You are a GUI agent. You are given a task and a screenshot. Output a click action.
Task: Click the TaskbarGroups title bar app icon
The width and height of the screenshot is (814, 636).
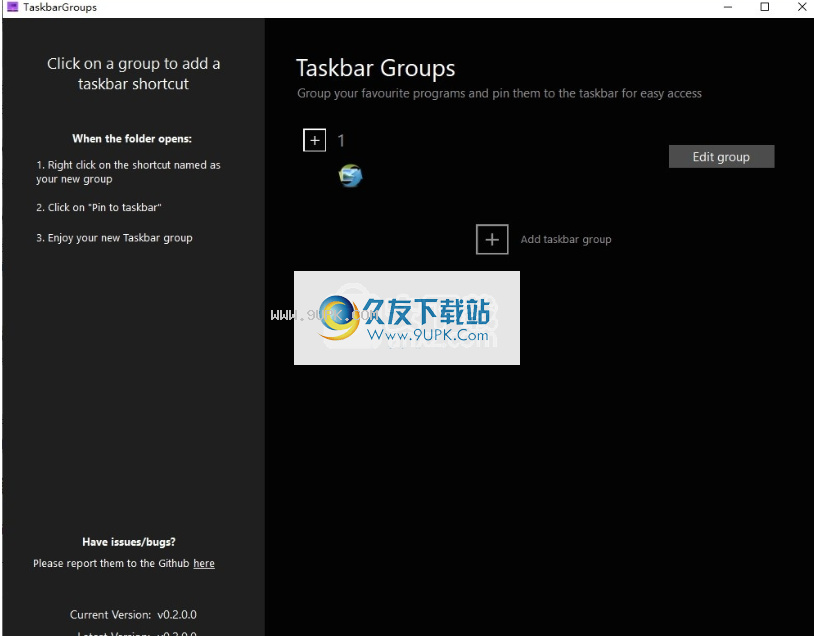click(x=12, y=7)
